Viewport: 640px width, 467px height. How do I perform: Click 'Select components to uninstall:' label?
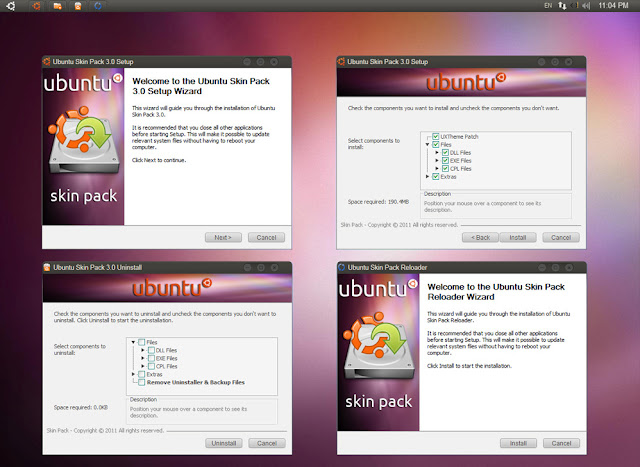(80, 349)
